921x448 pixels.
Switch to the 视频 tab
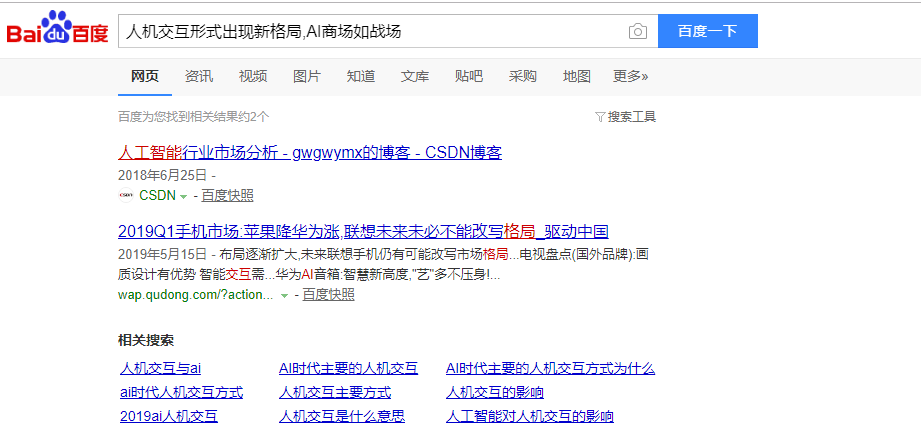click(x=253, y=76)
